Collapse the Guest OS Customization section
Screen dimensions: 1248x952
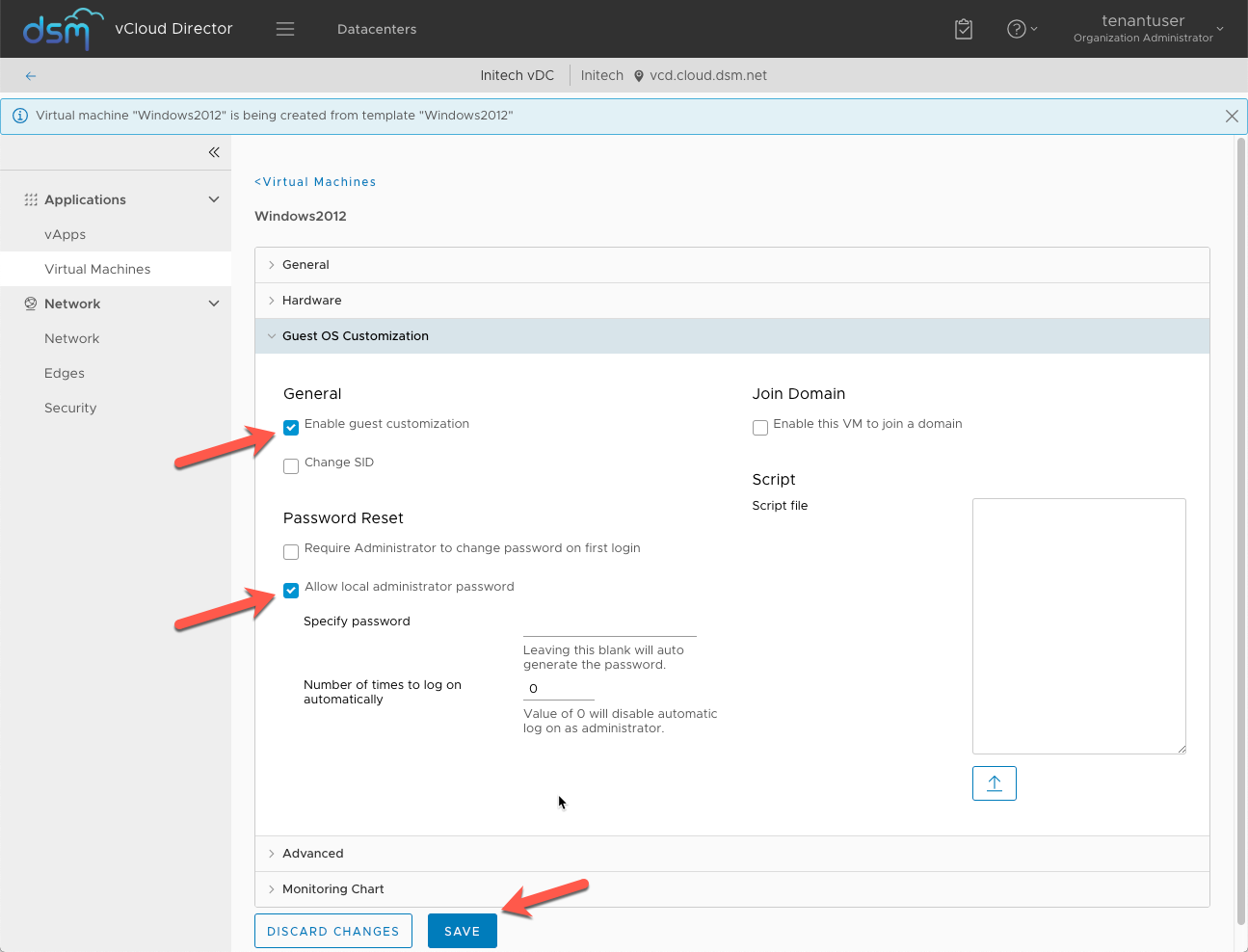click(732, 336)
